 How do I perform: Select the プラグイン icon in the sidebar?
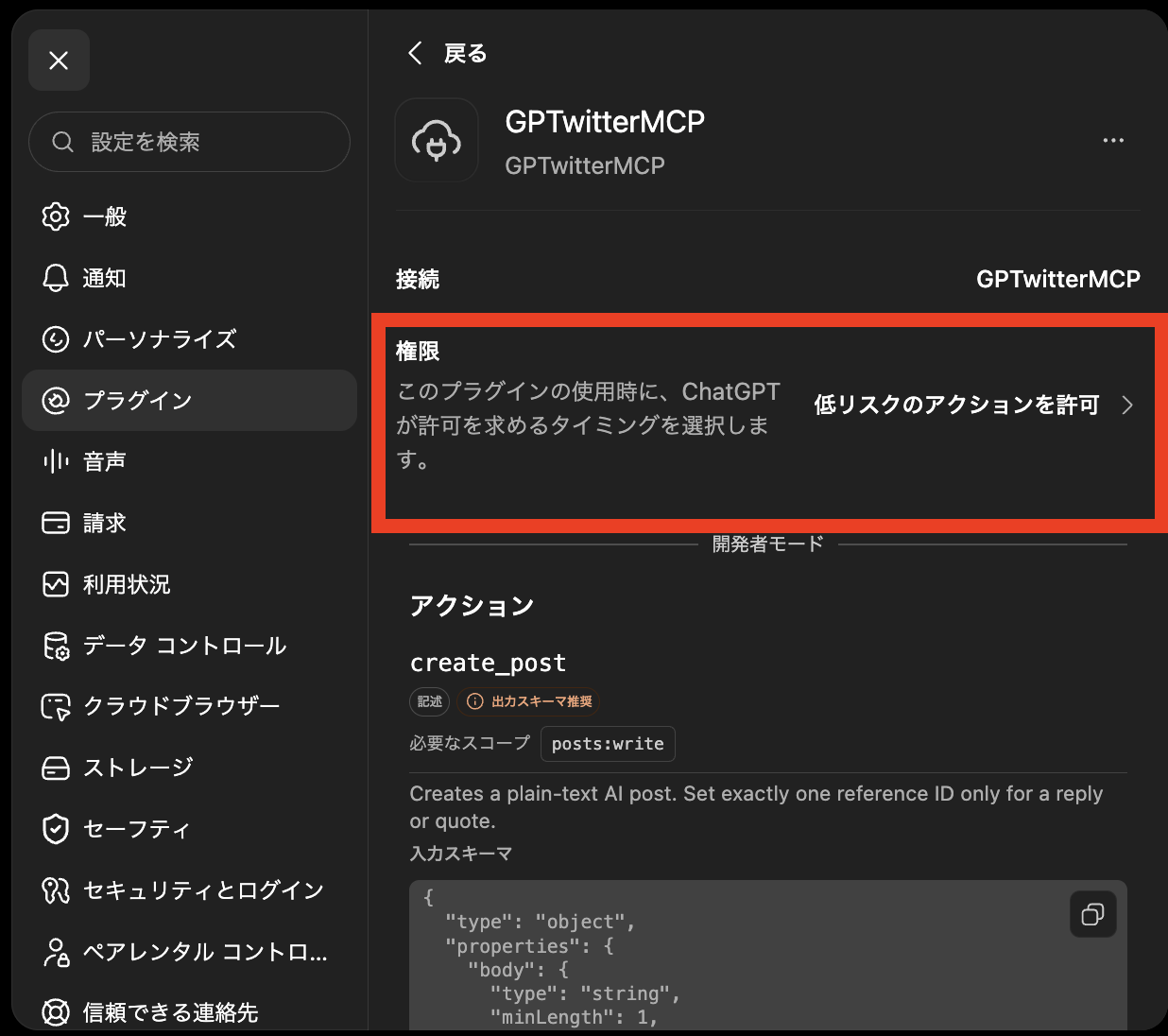[x=56, y=401]
